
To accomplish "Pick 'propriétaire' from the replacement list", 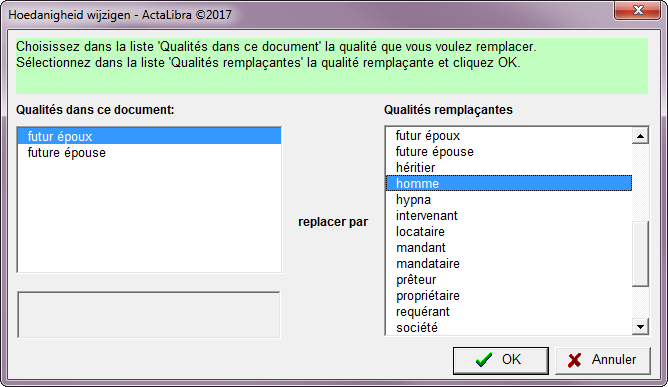I will point(509,295).
